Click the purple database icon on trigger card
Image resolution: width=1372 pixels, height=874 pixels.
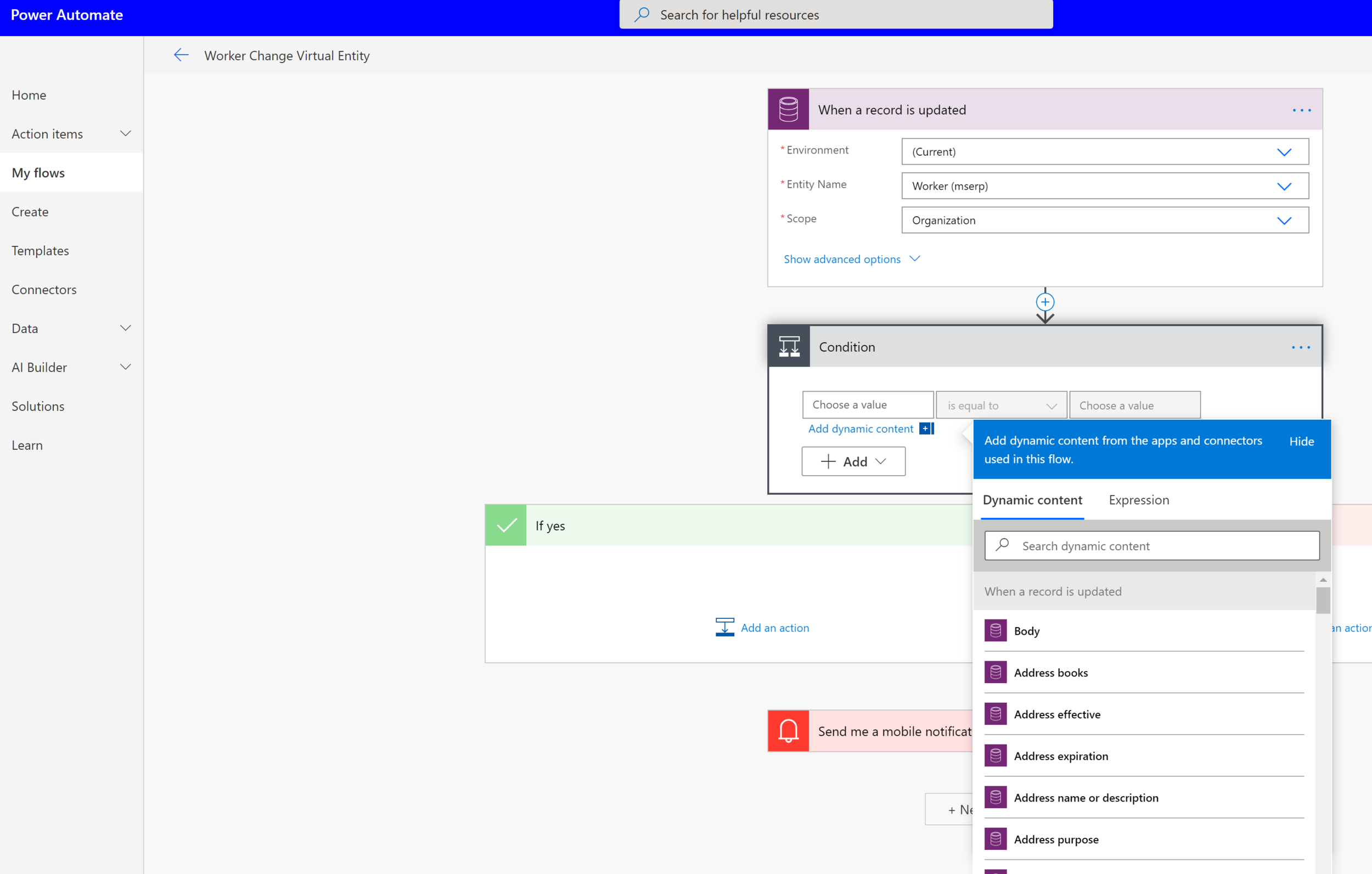click(x=789, y=109)
